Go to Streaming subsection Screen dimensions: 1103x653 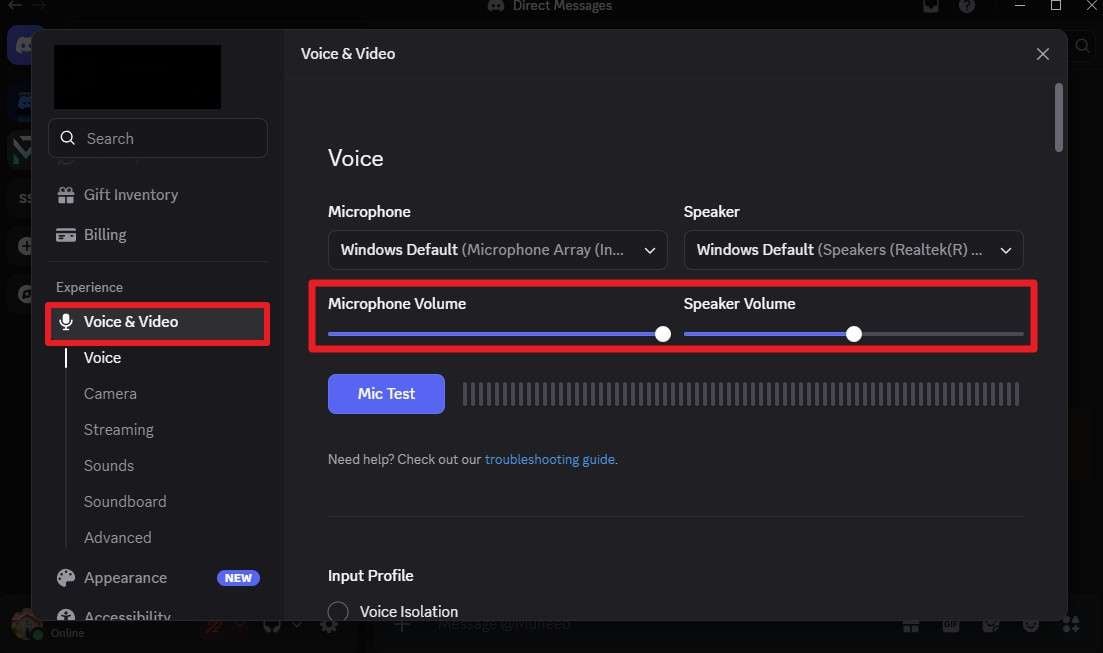(x=118, y=430)
